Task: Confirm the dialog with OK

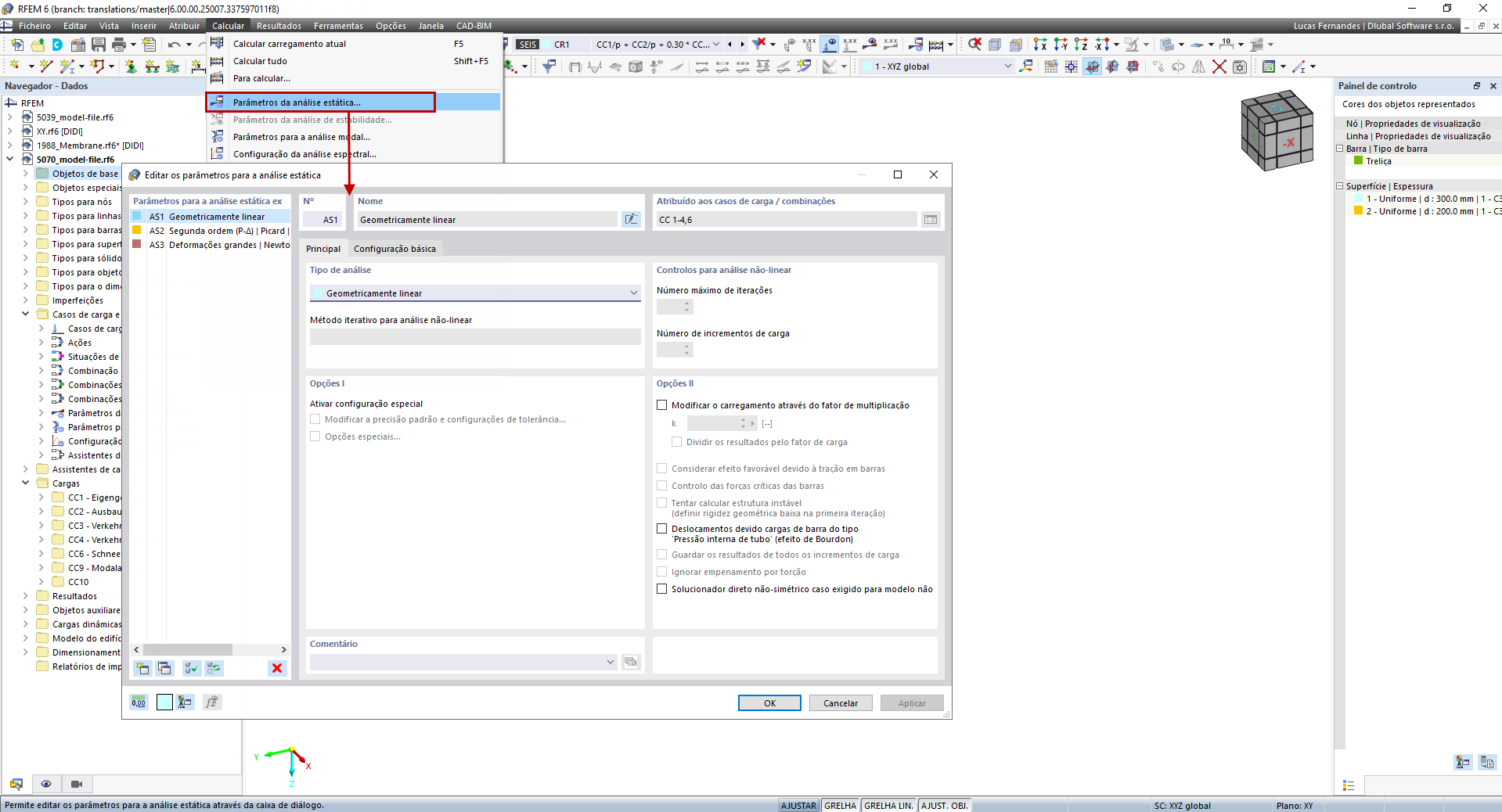Action: (x=769, y=703)
